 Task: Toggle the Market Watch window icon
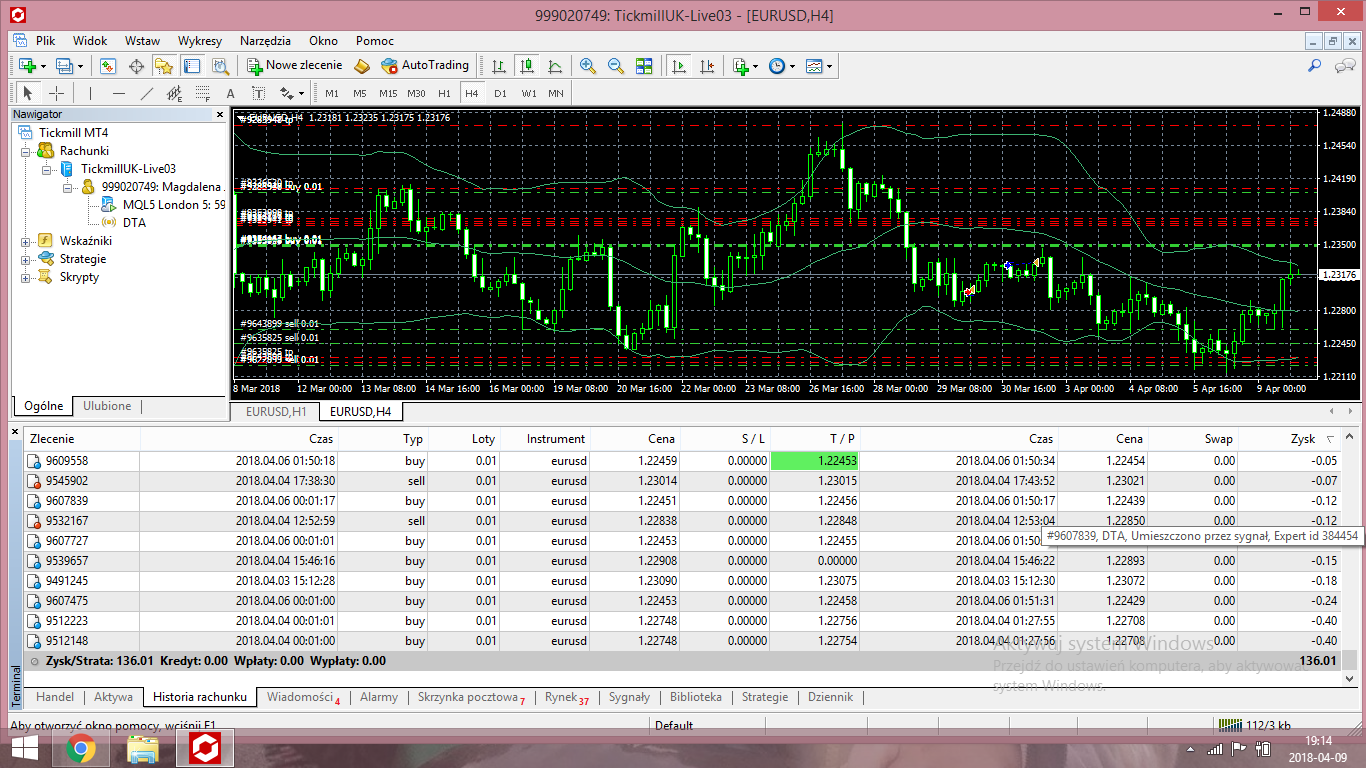coord(108,66)
